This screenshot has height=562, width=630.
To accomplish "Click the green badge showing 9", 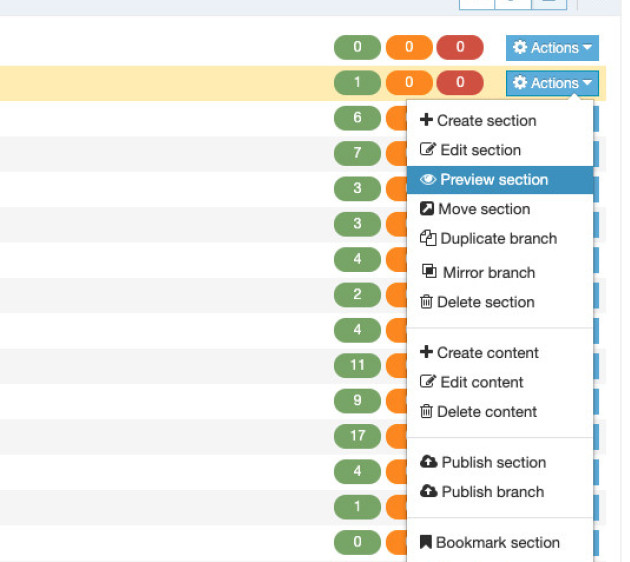I will tap(357, 401).
